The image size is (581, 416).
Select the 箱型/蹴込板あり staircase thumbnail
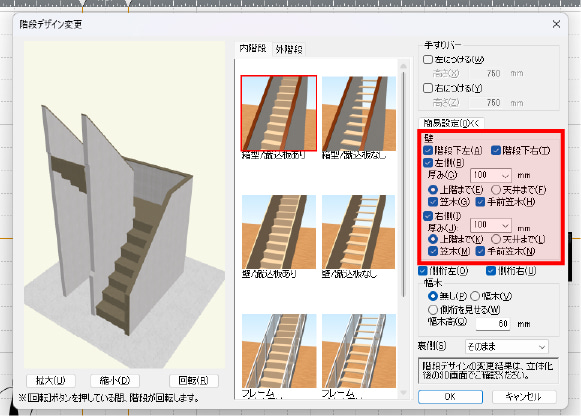(279, 113)
